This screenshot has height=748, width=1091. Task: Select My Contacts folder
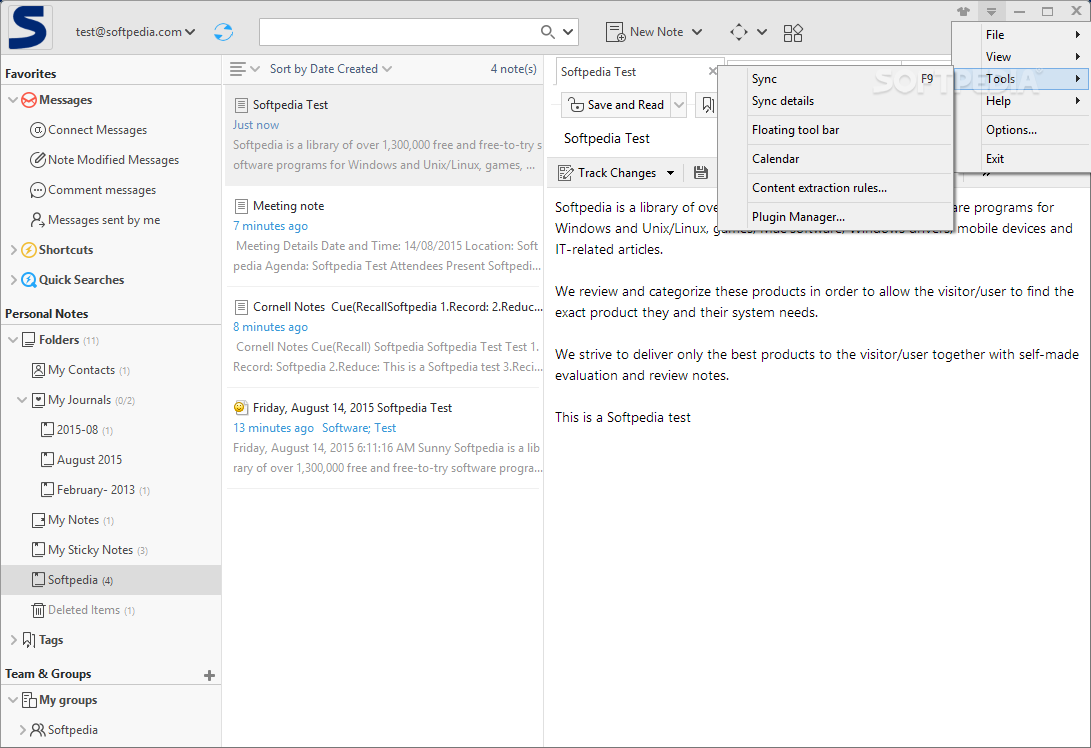pos(81,370)
